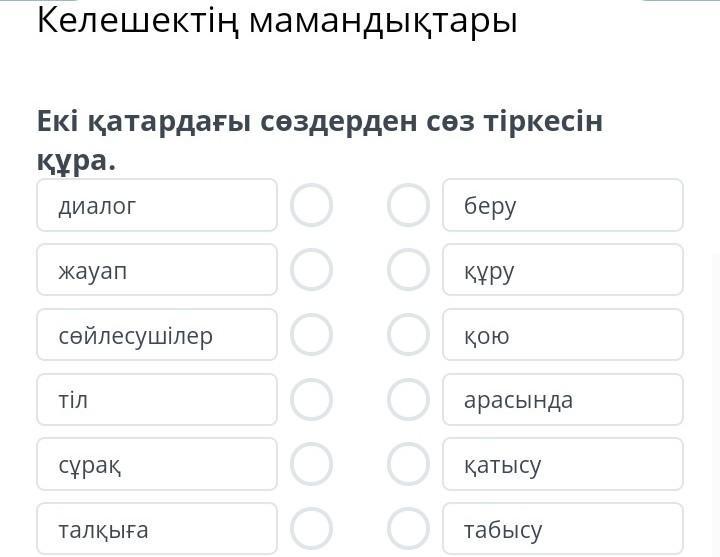Select the radio circle next to диалог
The width and height of the screenshot is (720, 557).
(x=311, y=205)
